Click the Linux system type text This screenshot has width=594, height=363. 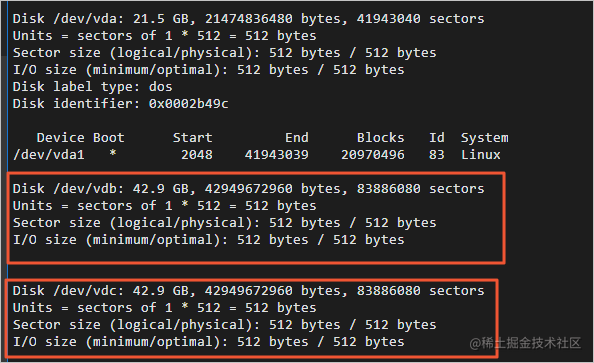tap(480, 155)
